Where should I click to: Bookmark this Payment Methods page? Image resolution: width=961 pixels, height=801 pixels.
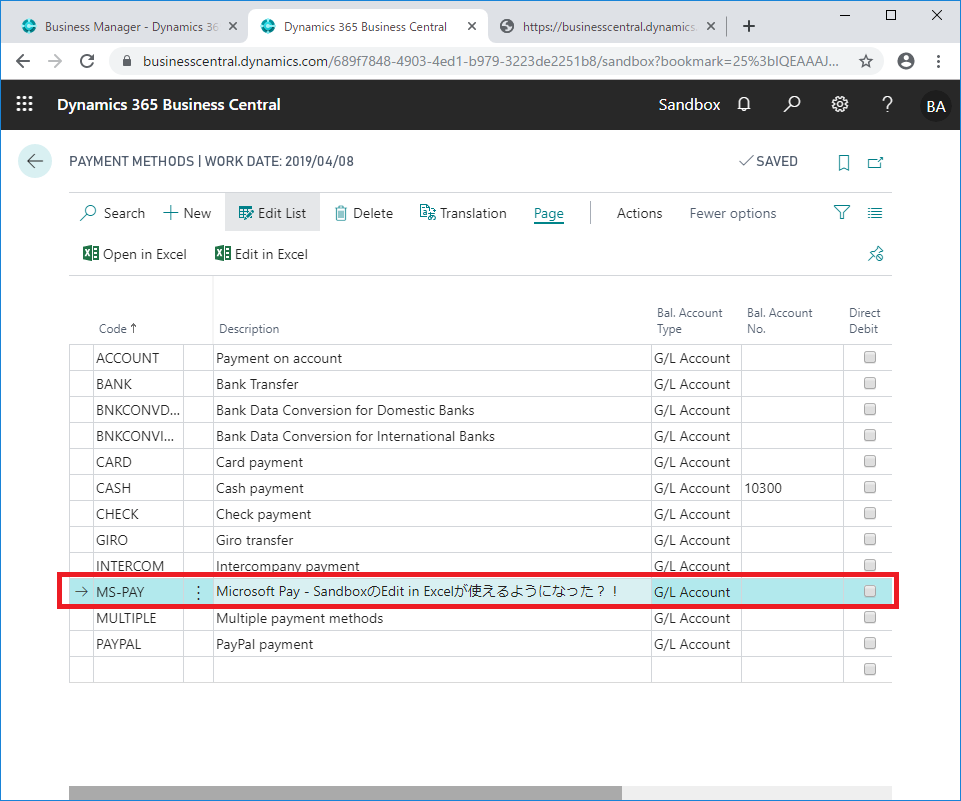click(844, 162)
